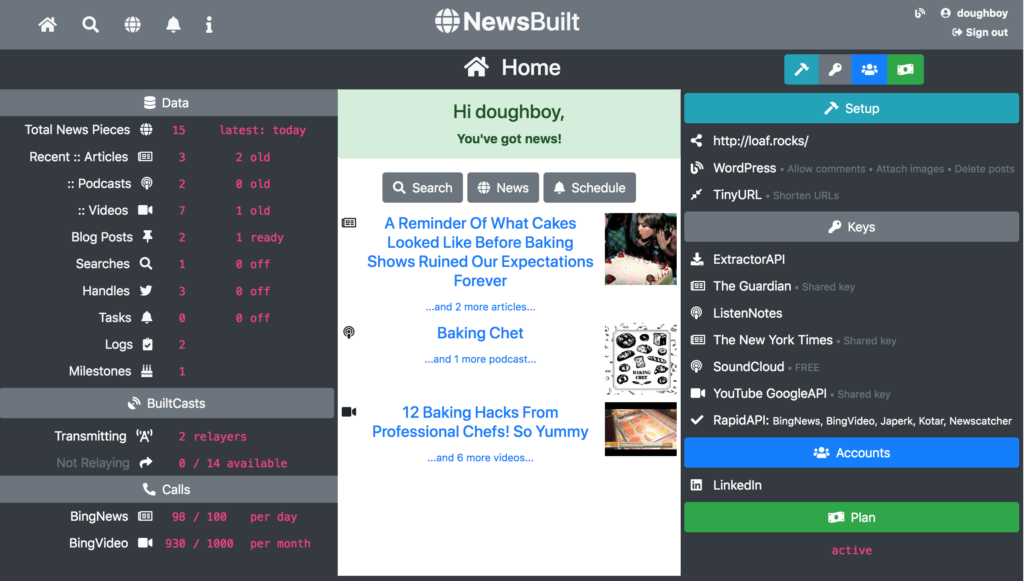The height and width of the screenshot is (581, 1024).
Task: Click the 'active' plan status text
Action: point(852,550)
